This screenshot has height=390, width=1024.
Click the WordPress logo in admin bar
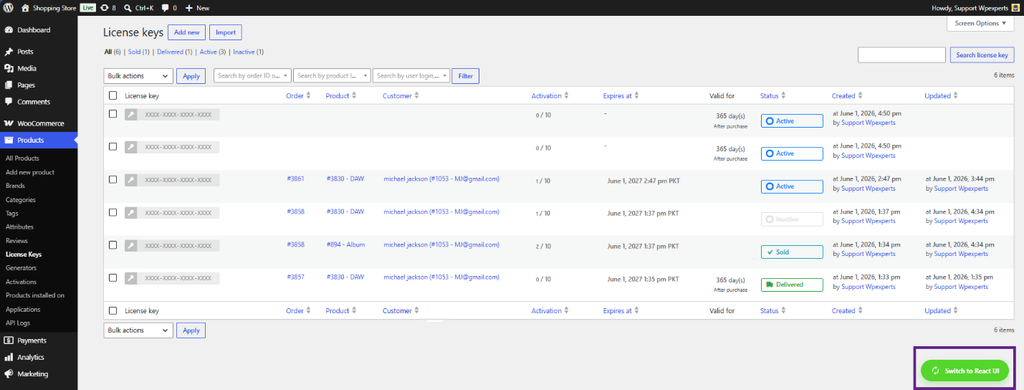pos(8,8)
